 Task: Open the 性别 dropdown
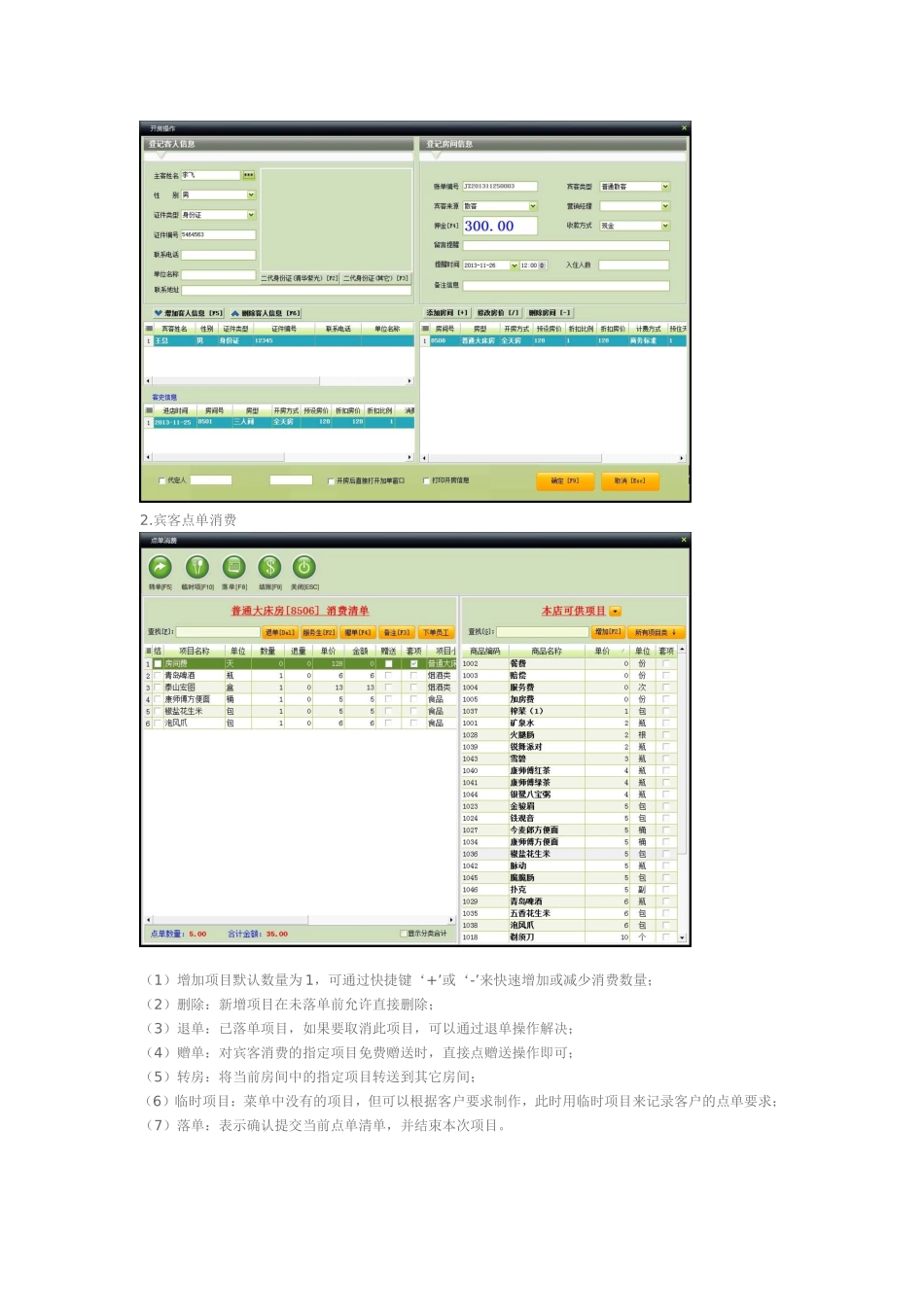[x=251, y=194]
